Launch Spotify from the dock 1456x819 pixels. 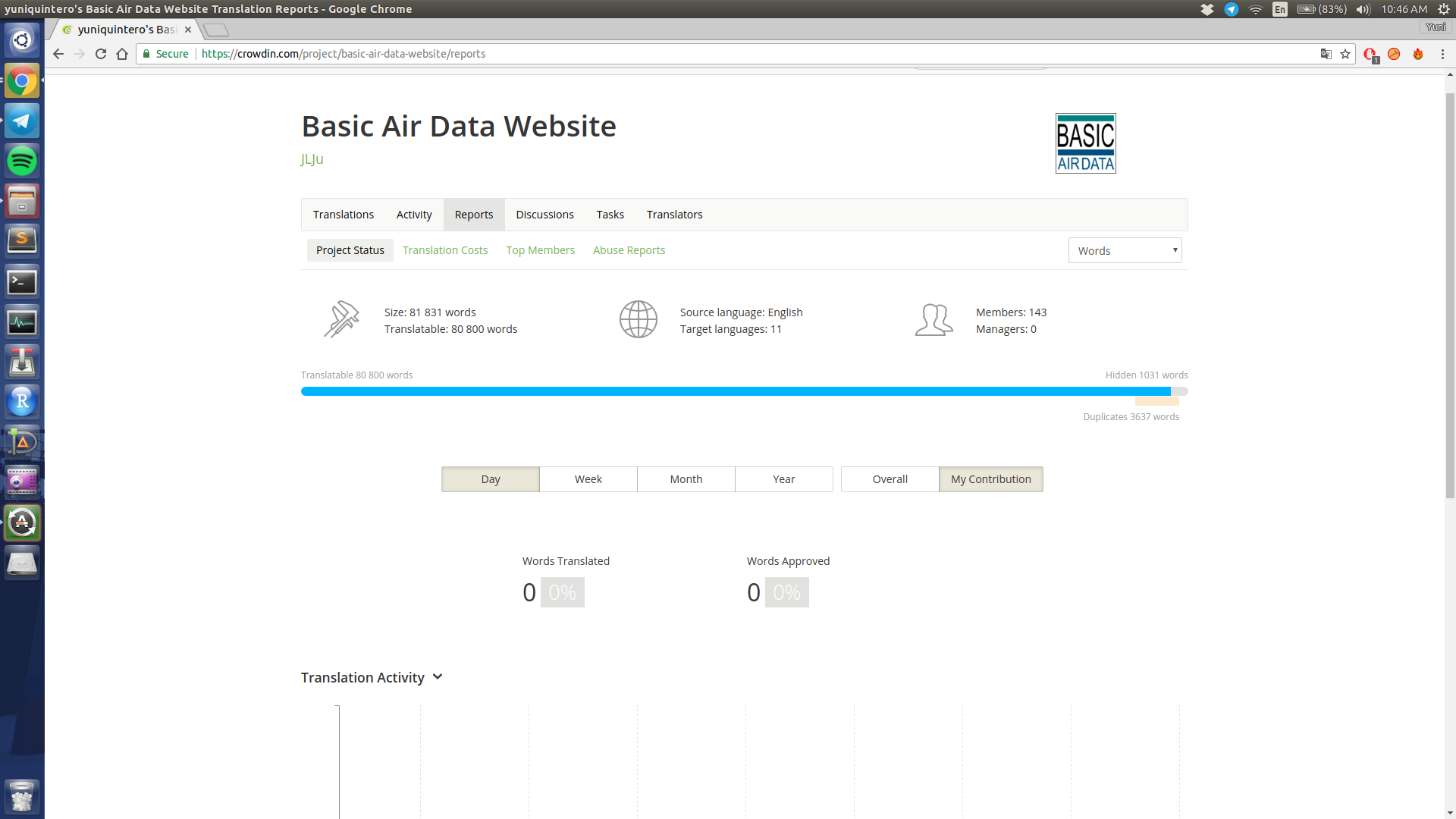pyautogui.click(x=22, y=161)
